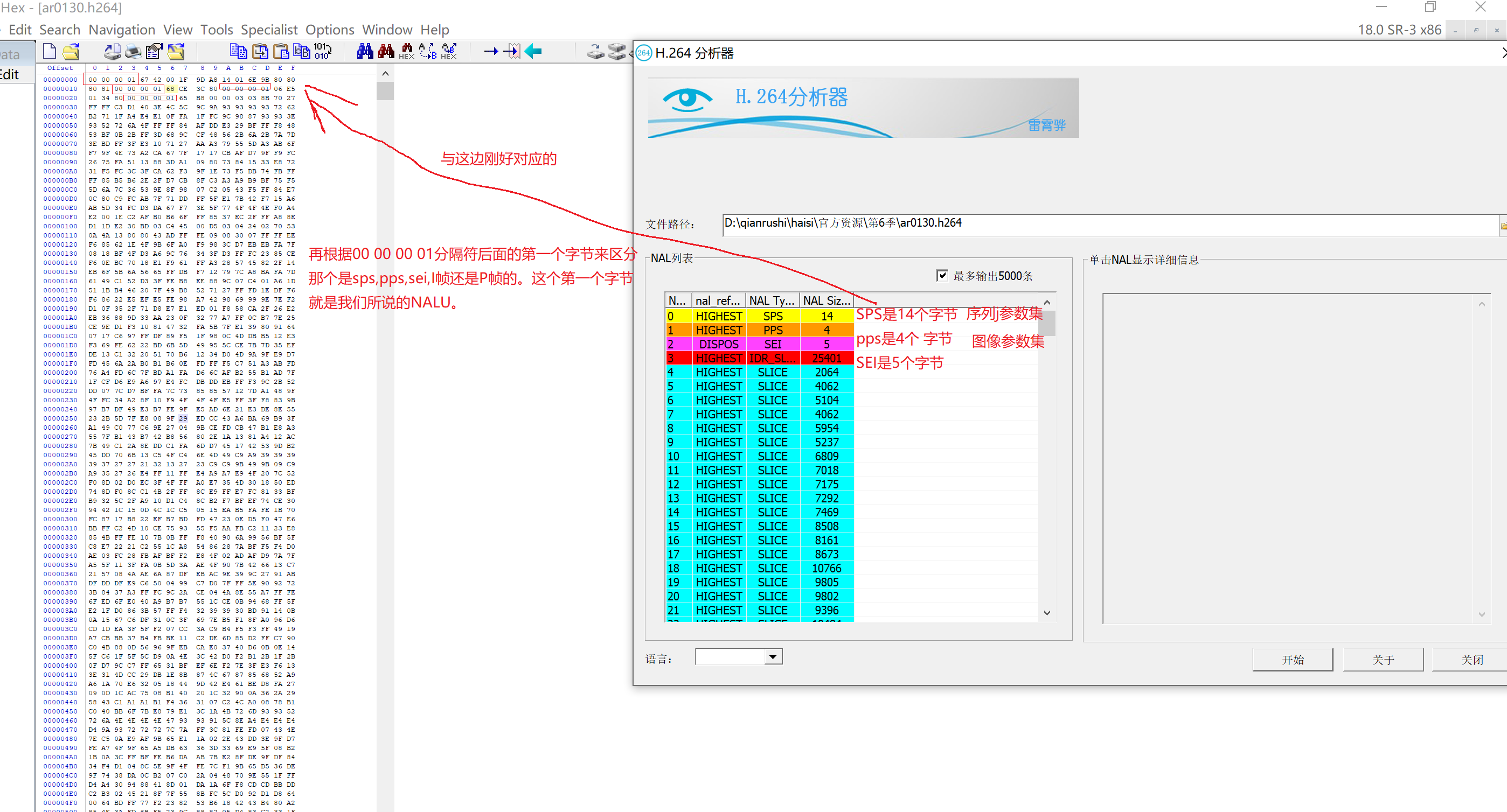
Task: Select the IDR_SL row with size 25401
Action: (x=759, y=358)
